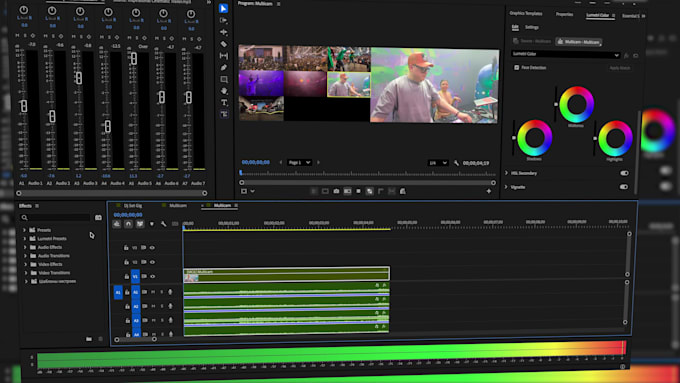Viewport: 680px width, 383px height.
Task: Select the Pen tool
Action: coord(224,67)
